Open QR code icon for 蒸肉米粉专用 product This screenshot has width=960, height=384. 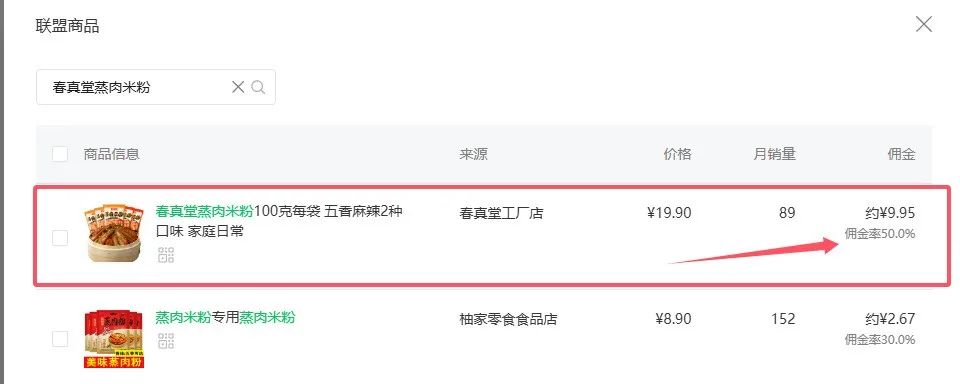point(166,341)
